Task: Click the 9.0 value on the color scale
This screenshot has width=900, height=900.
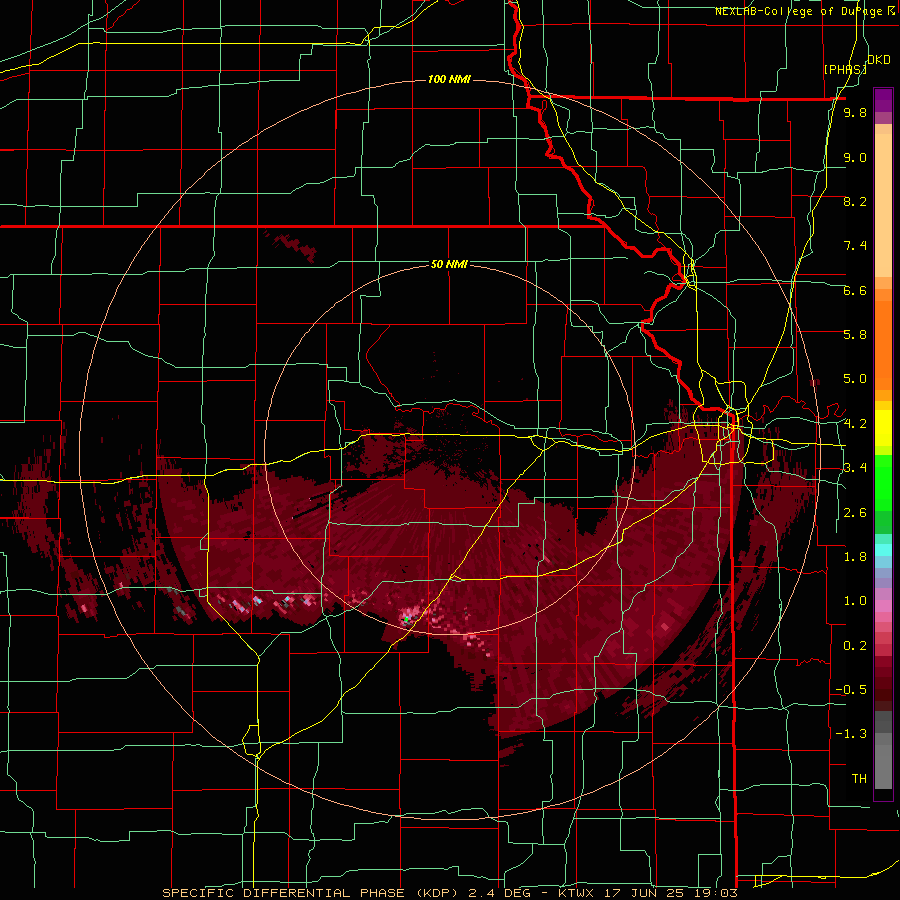Action: (855, 157)
